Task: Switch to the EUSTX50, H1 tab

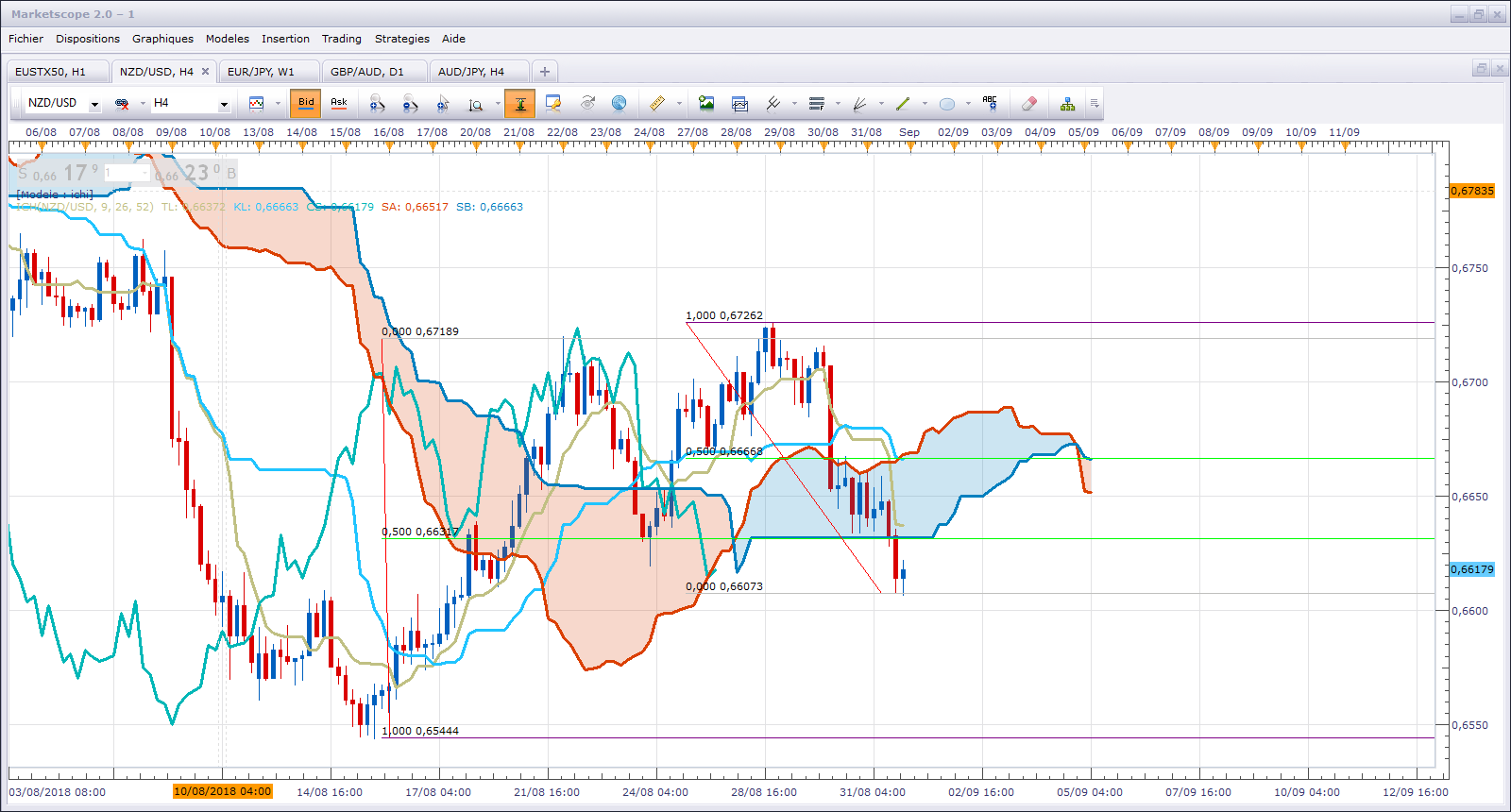Action: (x=57, y=72)
